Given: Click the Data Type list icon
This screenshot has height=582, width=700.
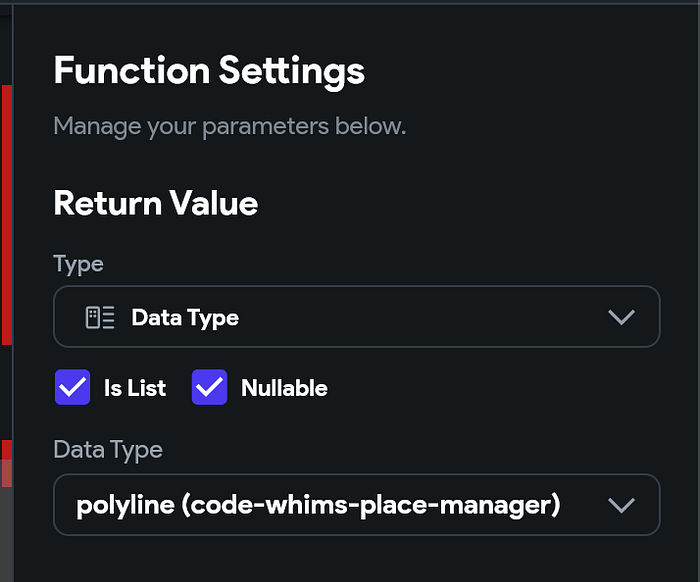Looking at the screenshot, I should tap(100, 318).
